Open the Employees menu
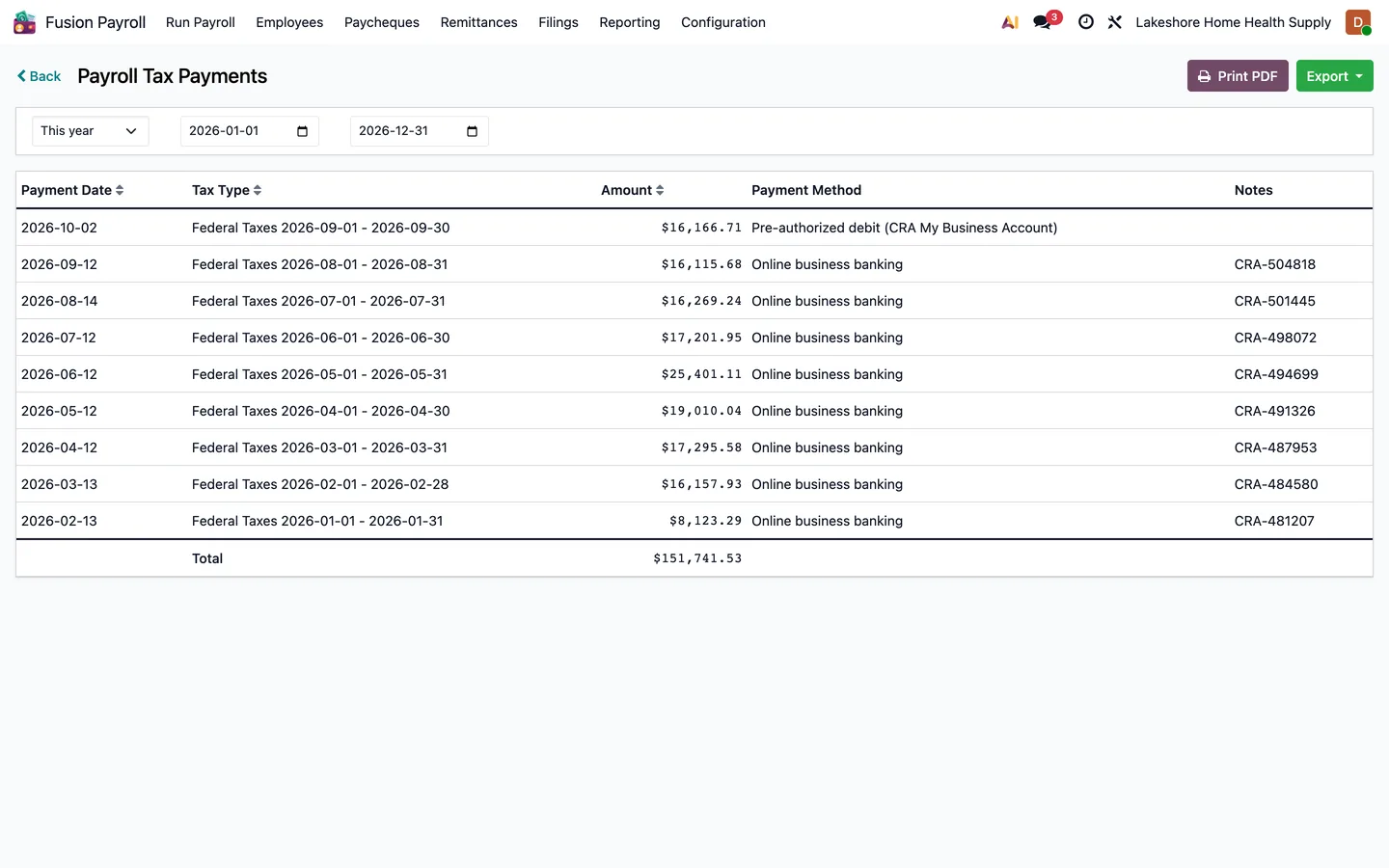The width and height of the screenshot is (1389, 868). point(289,22)
